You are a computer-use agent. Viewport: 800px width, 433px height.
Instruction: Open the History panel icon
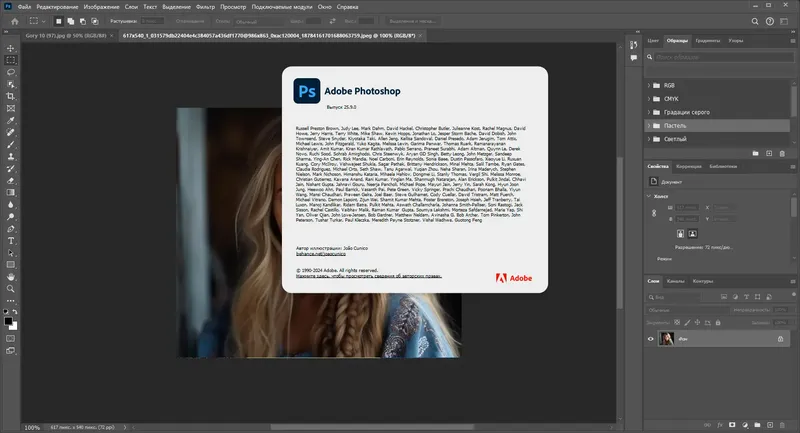click(x=634, y=45)
